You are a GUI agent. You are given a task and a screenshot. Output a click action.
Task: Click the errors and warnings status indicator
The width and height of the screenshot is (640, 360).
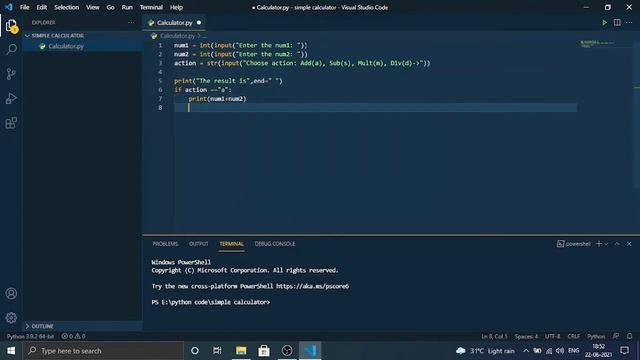[x=73, y=336]
